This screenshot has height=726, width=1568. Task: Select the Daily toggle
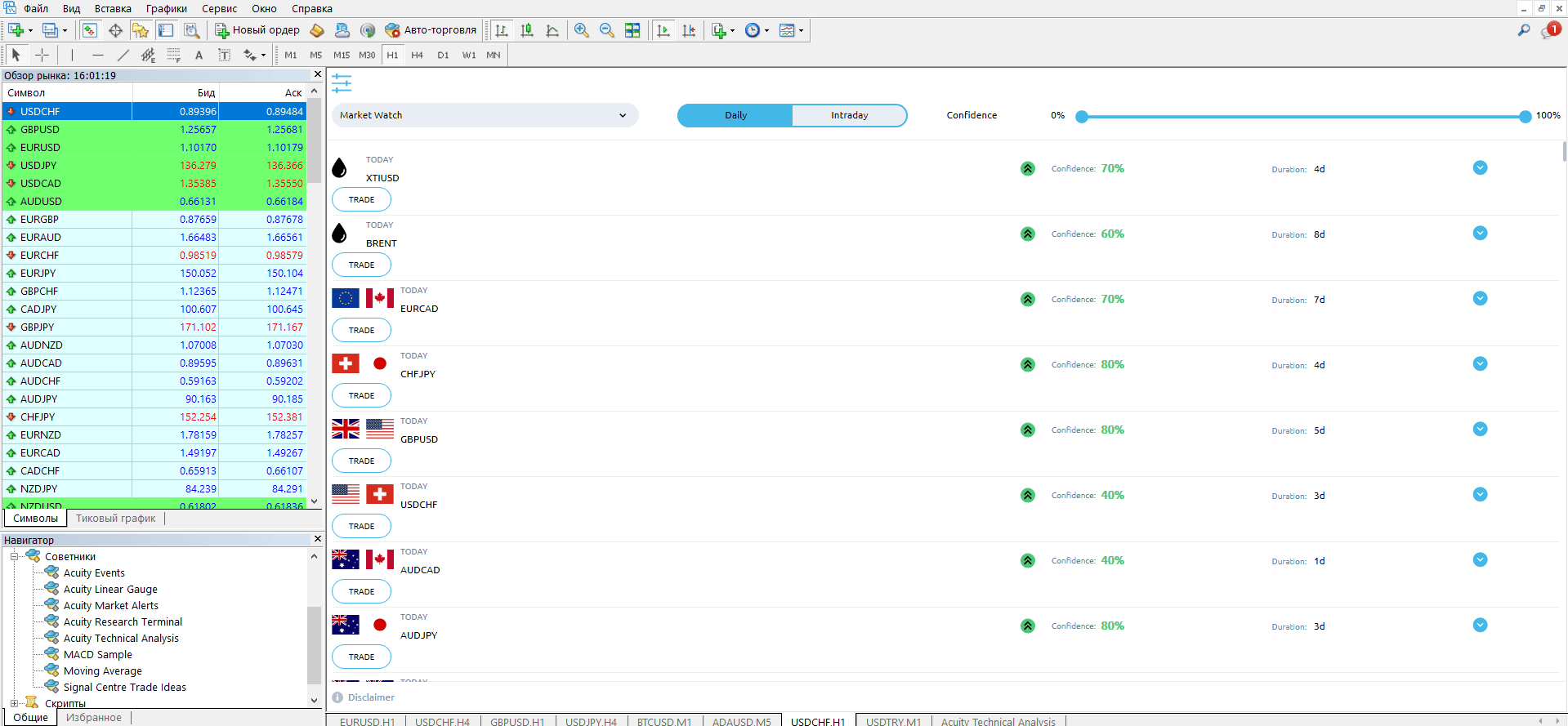point(735,115)
